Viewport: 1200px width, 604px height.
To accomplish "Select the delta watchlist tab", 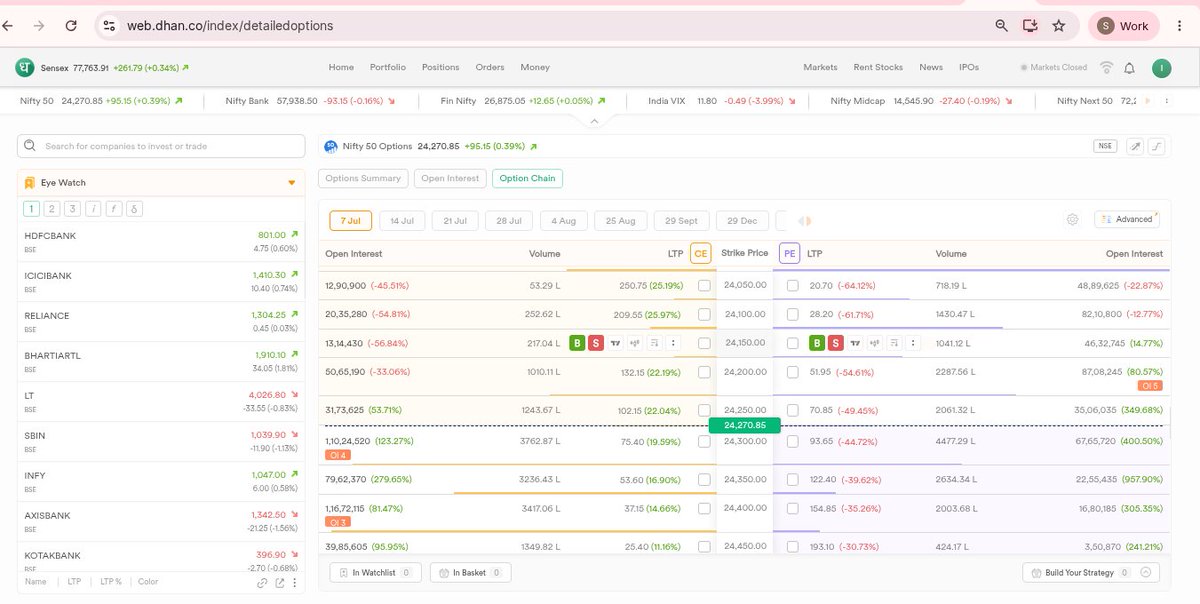I will [134, 209].
